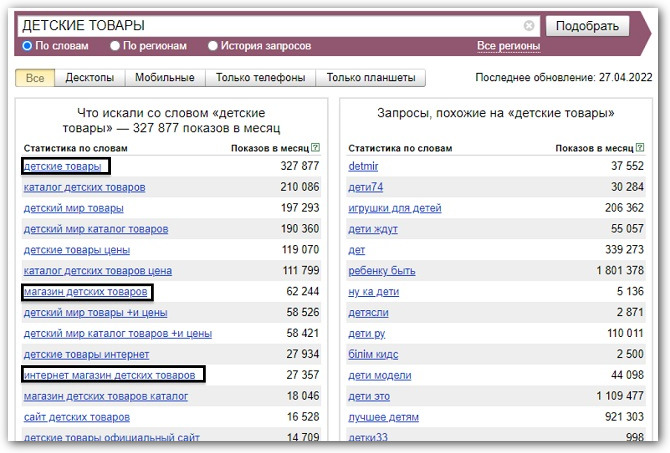Clear the search field with the X icon

(529, 25)
